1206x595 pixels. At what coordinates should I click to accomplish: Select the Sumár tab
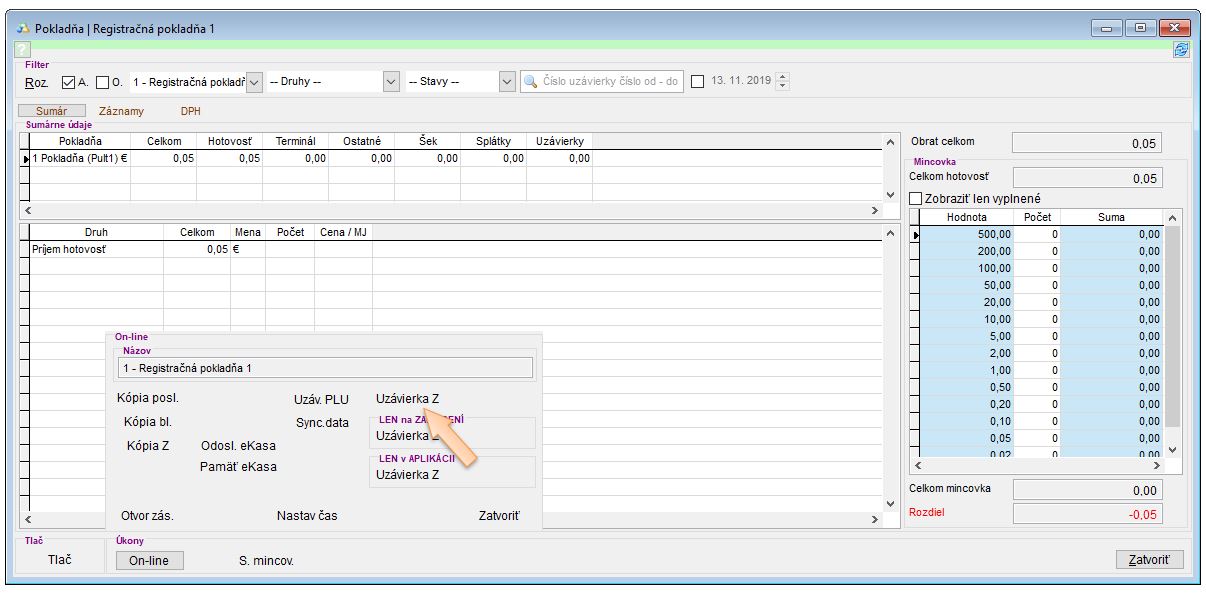tap(51, 112)
